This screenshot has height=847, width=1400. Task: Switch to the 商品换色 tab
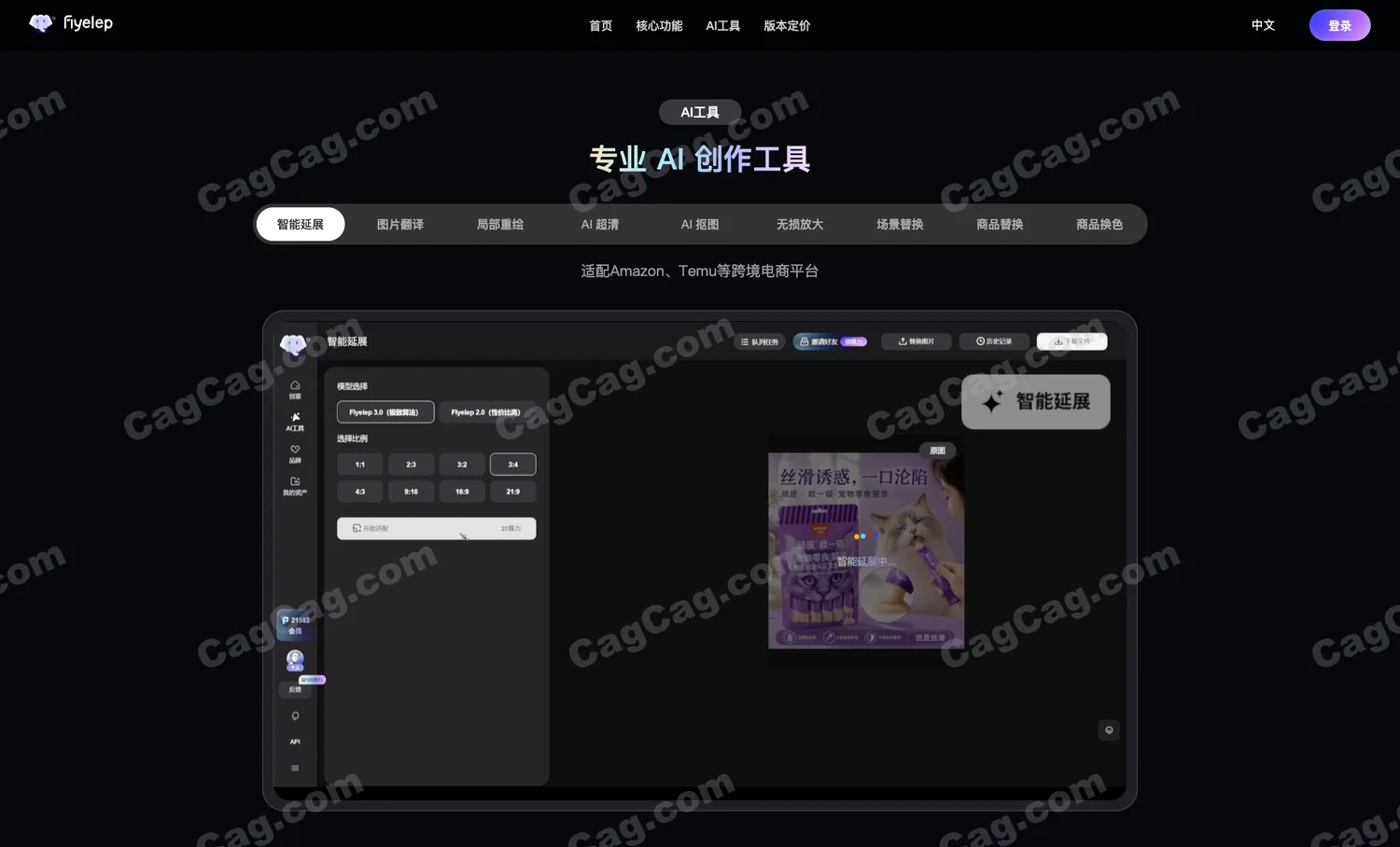[x=1099, y=224]
